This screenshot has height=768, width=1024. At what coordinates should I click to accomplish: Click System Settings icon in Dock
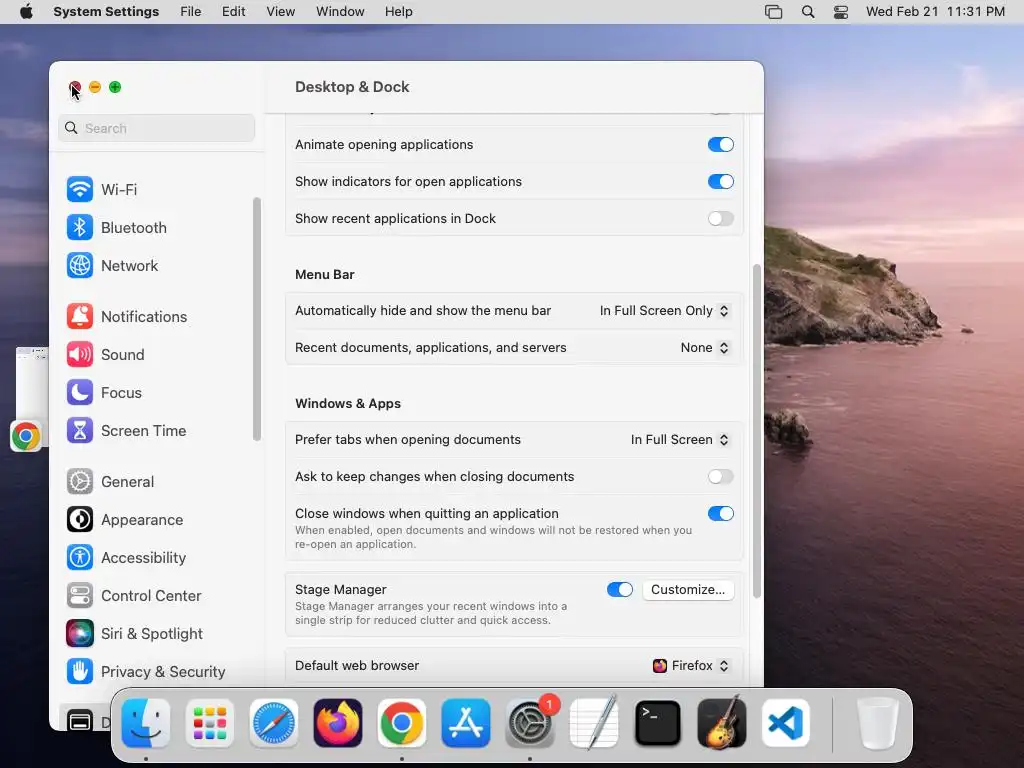[x=530, y=723]
